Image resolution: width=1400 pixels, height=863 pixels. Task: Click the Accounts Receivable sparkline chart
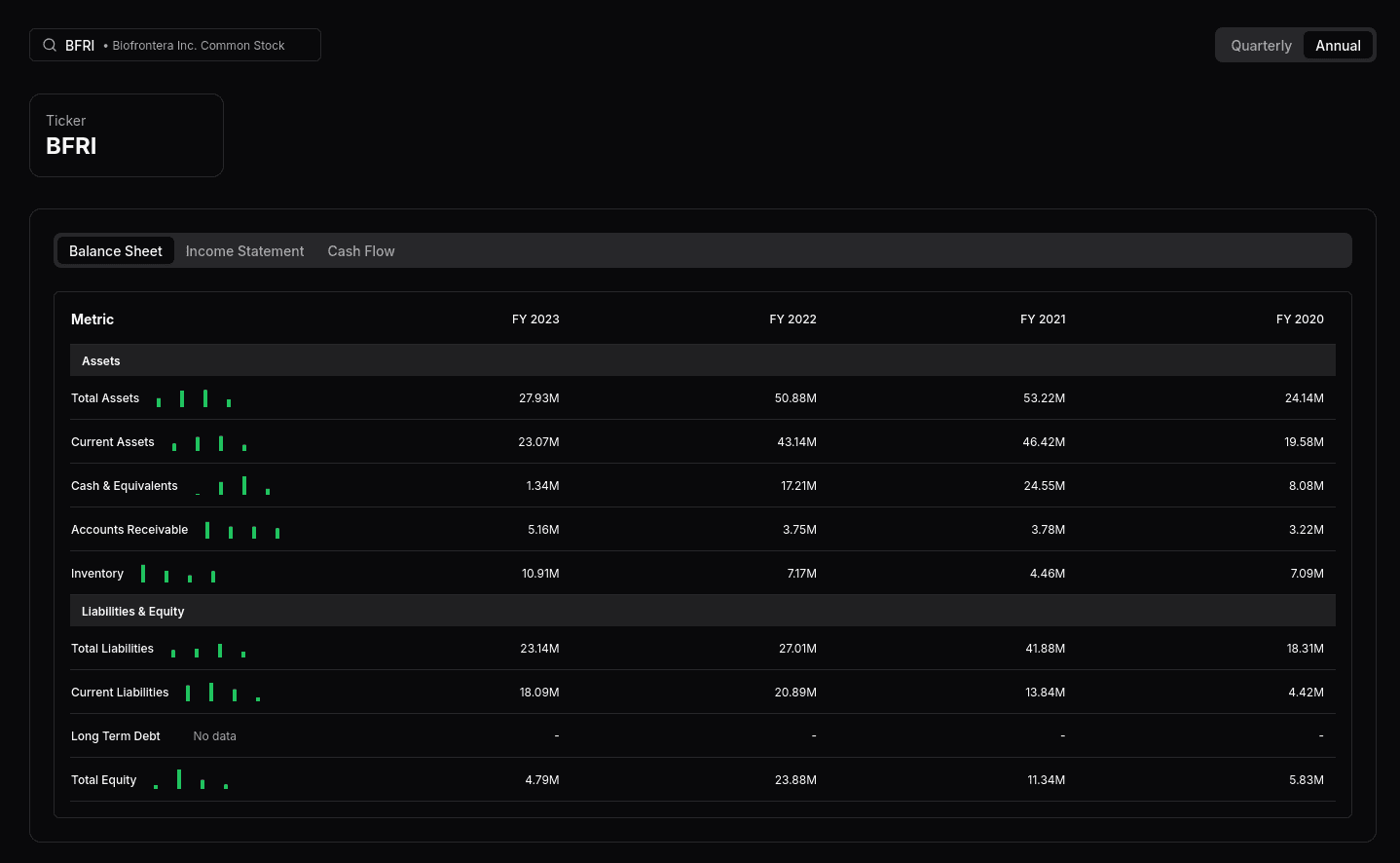pyautogui.click(x=242, y=530)
